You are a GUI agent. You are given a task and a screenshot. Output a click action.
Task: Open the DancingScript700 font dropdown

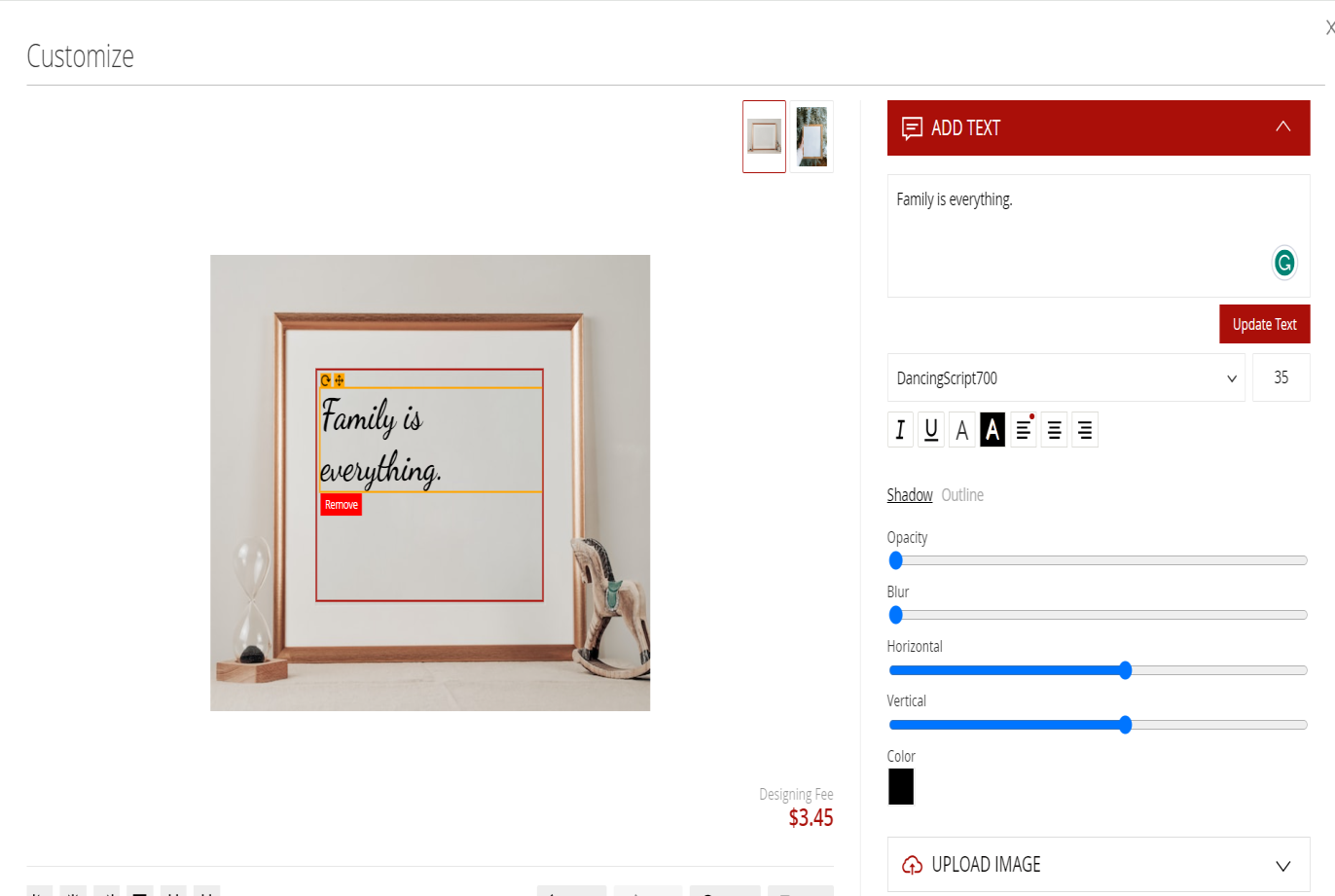coord(1065,377)
